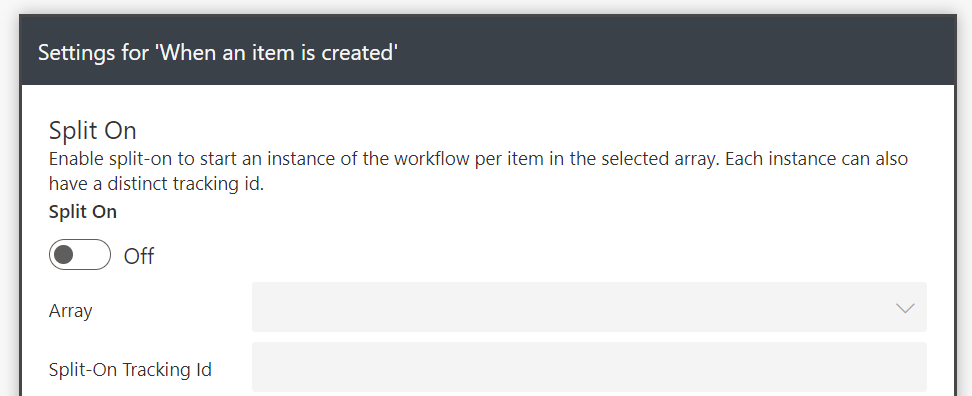Click the dialog title 'Settings for When an item is created'
972x396 pixels.
(218, 53)
